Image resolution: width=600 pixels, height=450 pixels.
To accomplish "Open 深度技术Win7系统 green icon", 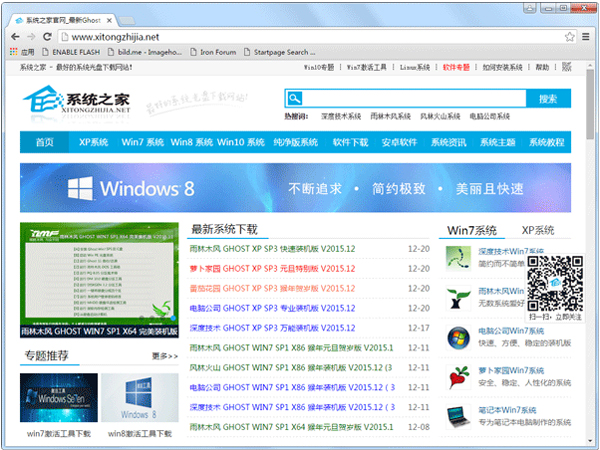I will pos(458,258).
